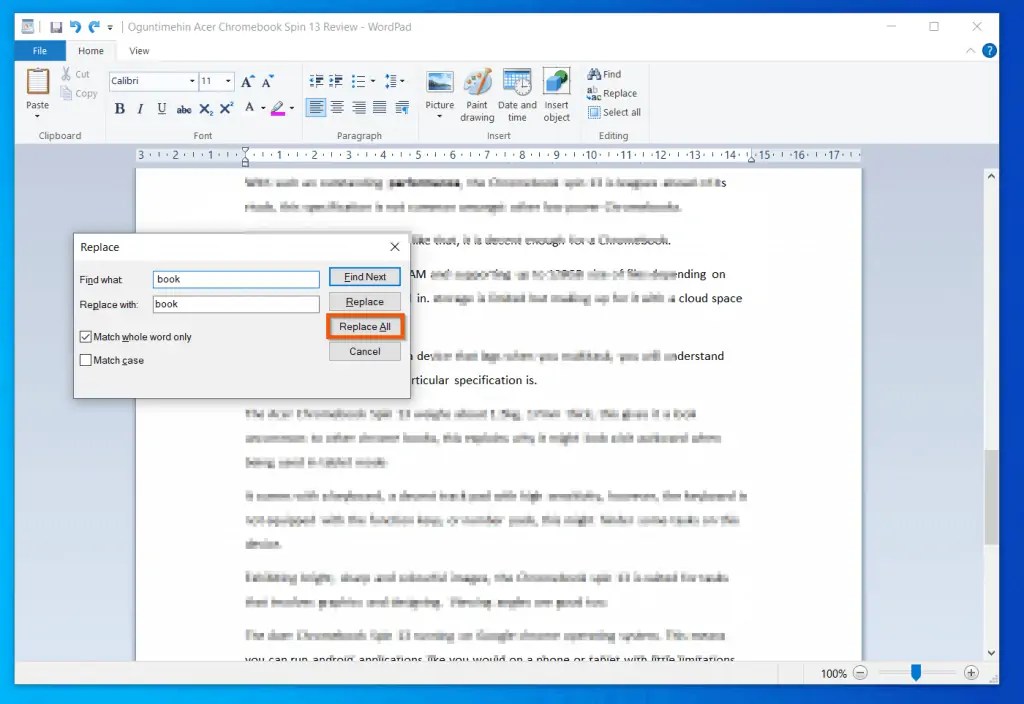Click the text highlight color icon
Screen dimensions: 1024x704
(277, 108)
